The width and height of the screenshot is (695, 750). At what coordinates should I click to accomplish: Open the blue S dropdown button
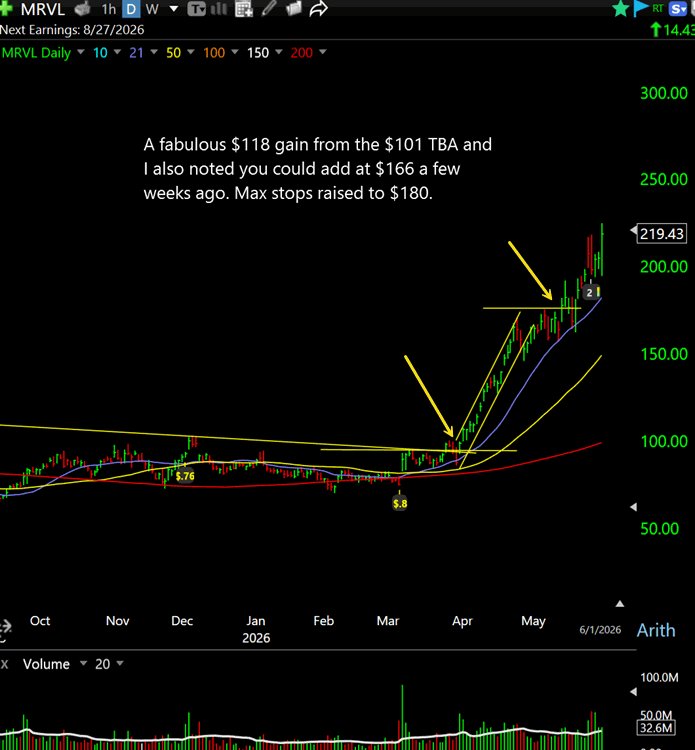pyautogui.click(x=677, y=8)
